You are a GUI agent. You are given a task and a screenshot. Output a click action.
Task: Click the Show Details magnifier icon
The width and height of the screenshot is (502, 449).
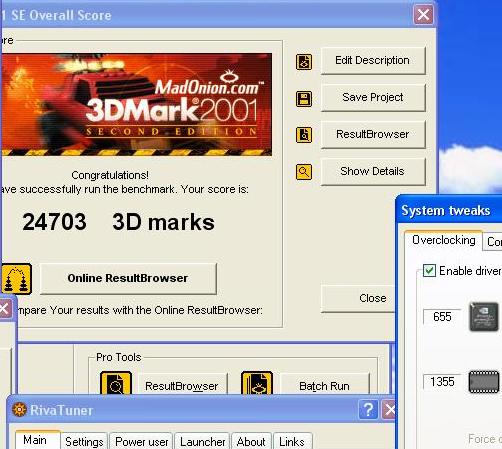coord(304,172)
